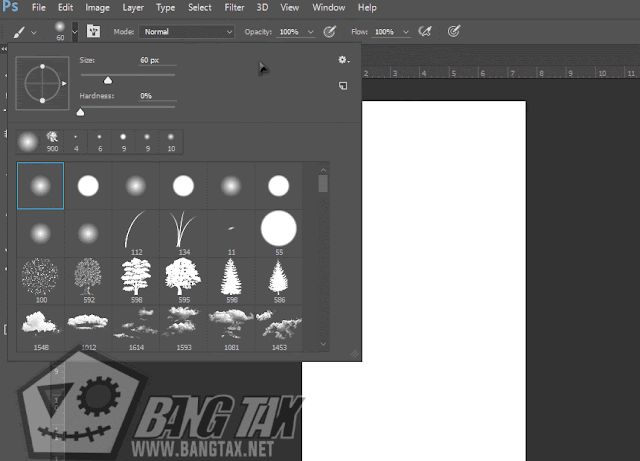Open the Window menu

(x=329, y=8)
